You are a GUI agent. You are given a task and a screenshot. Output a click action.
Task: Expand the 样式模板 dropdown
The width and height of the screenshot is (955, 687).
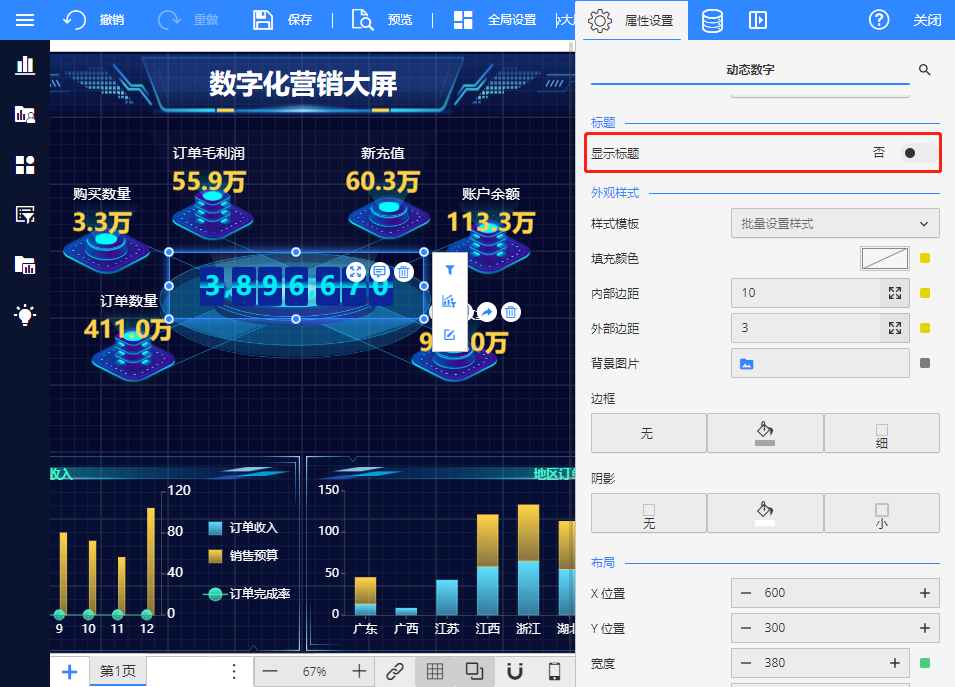[835, 224]
